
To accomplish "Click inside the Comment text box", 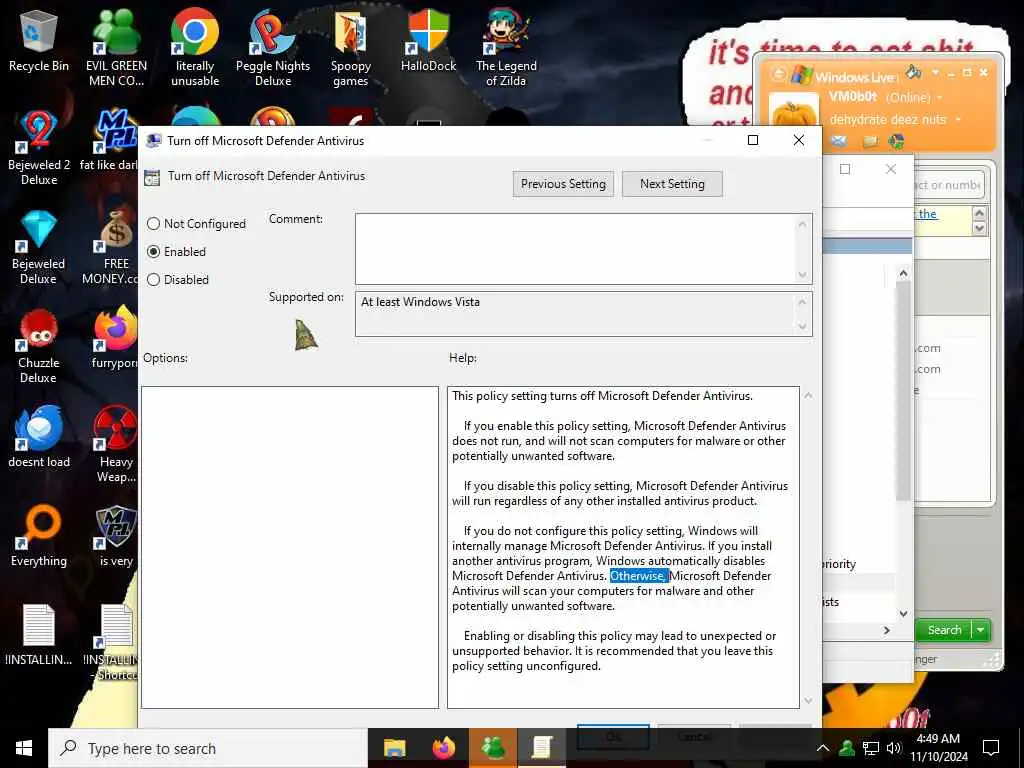I will [x=575, y=249].
